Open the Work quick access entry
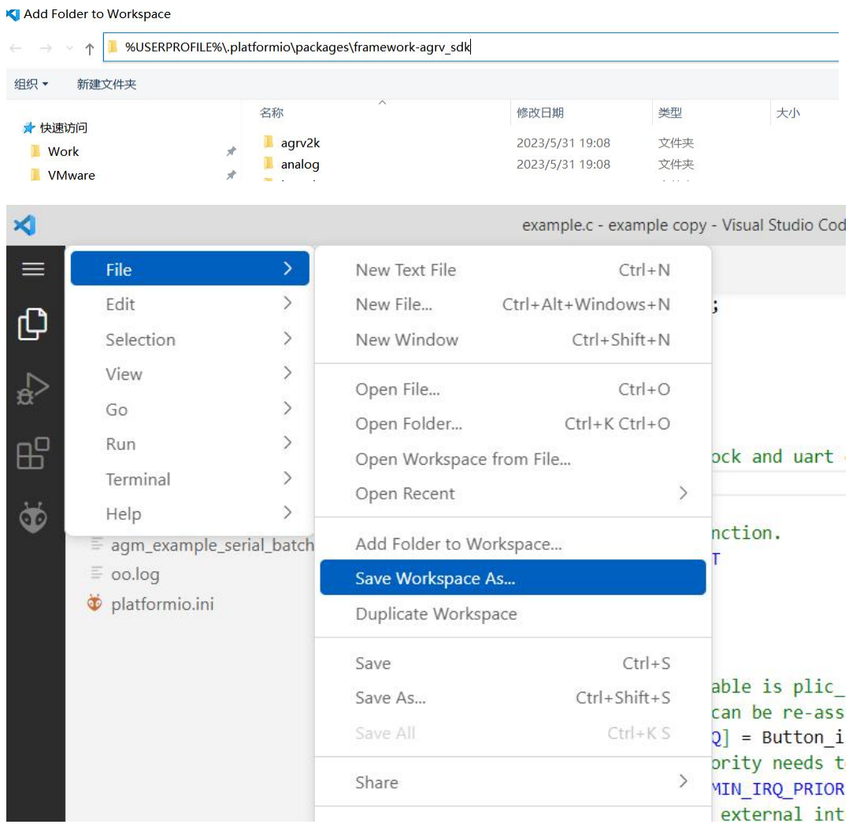860x828 pixels. (x=63, y=151)
